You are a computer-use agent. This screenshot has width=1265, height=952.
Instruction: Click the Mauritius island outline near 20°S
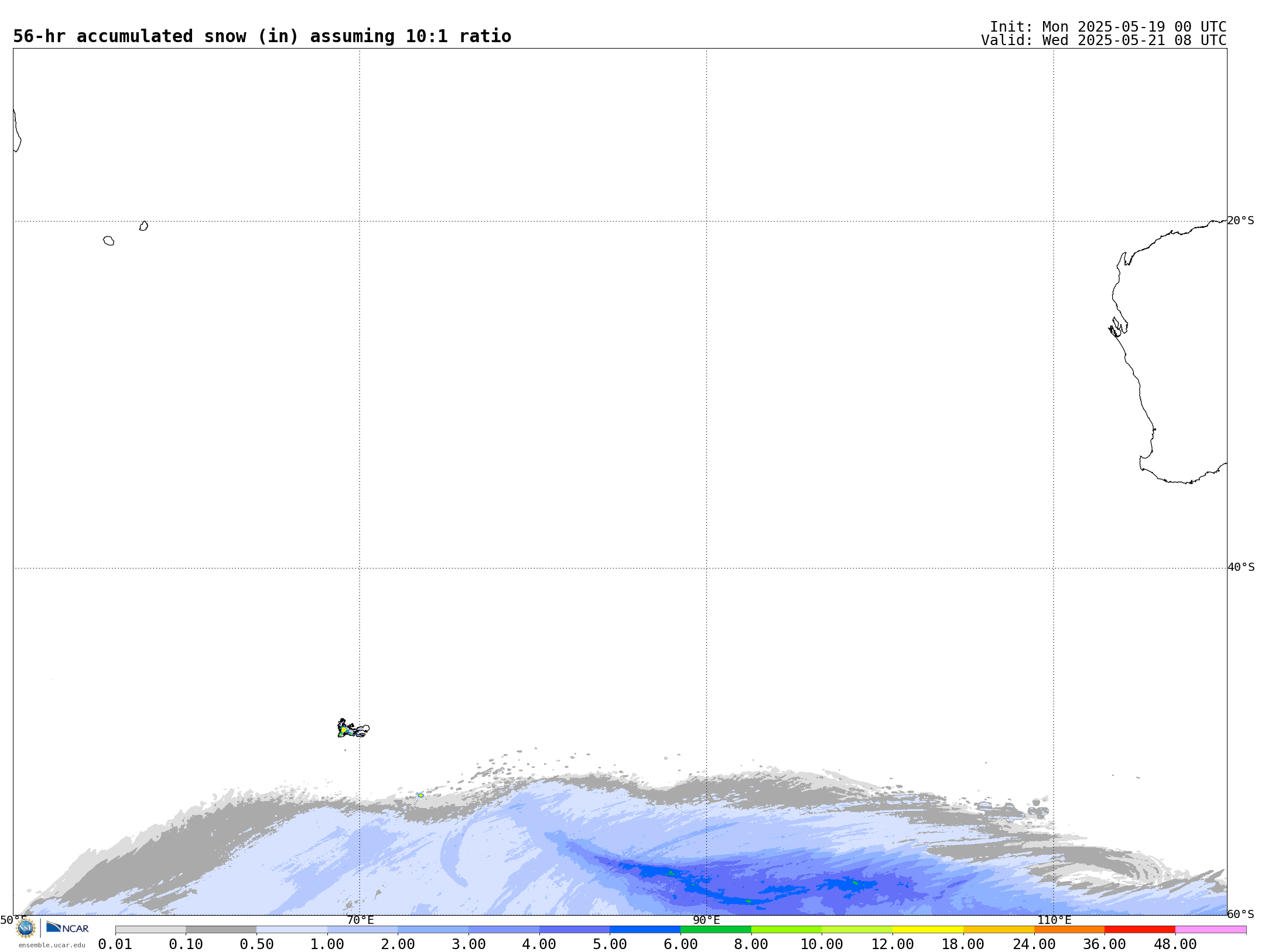point(143,226)
